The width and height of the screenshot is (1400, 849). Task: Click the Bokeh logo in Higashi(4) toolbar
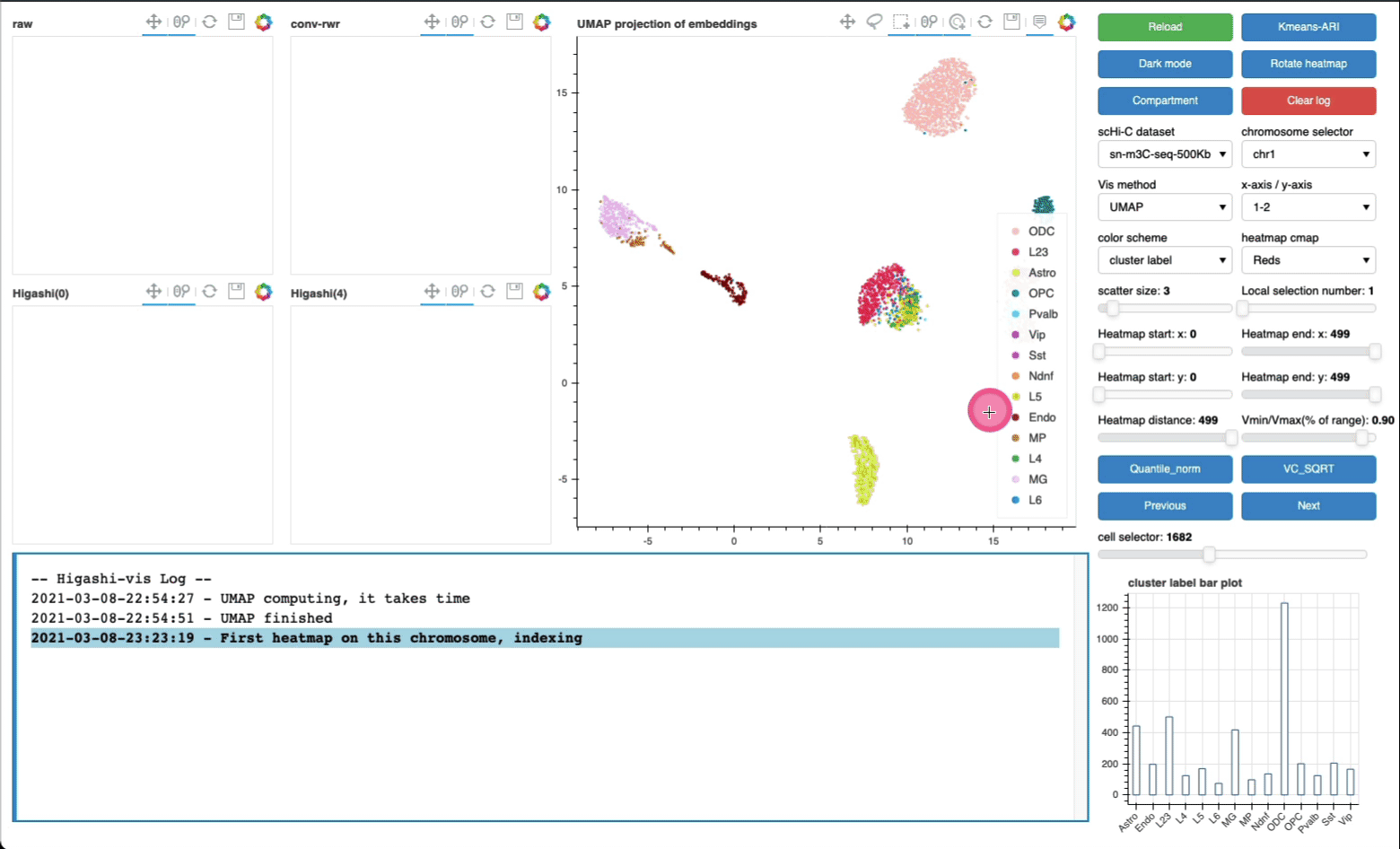tap(541, 292)
